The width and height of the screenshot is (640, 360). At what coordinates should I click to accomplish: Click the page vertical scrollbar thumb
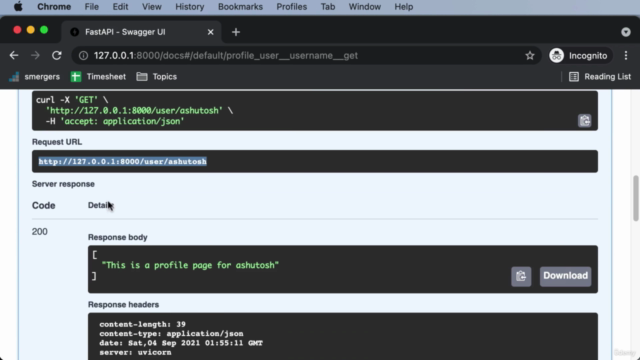click(x=636, y=198)
